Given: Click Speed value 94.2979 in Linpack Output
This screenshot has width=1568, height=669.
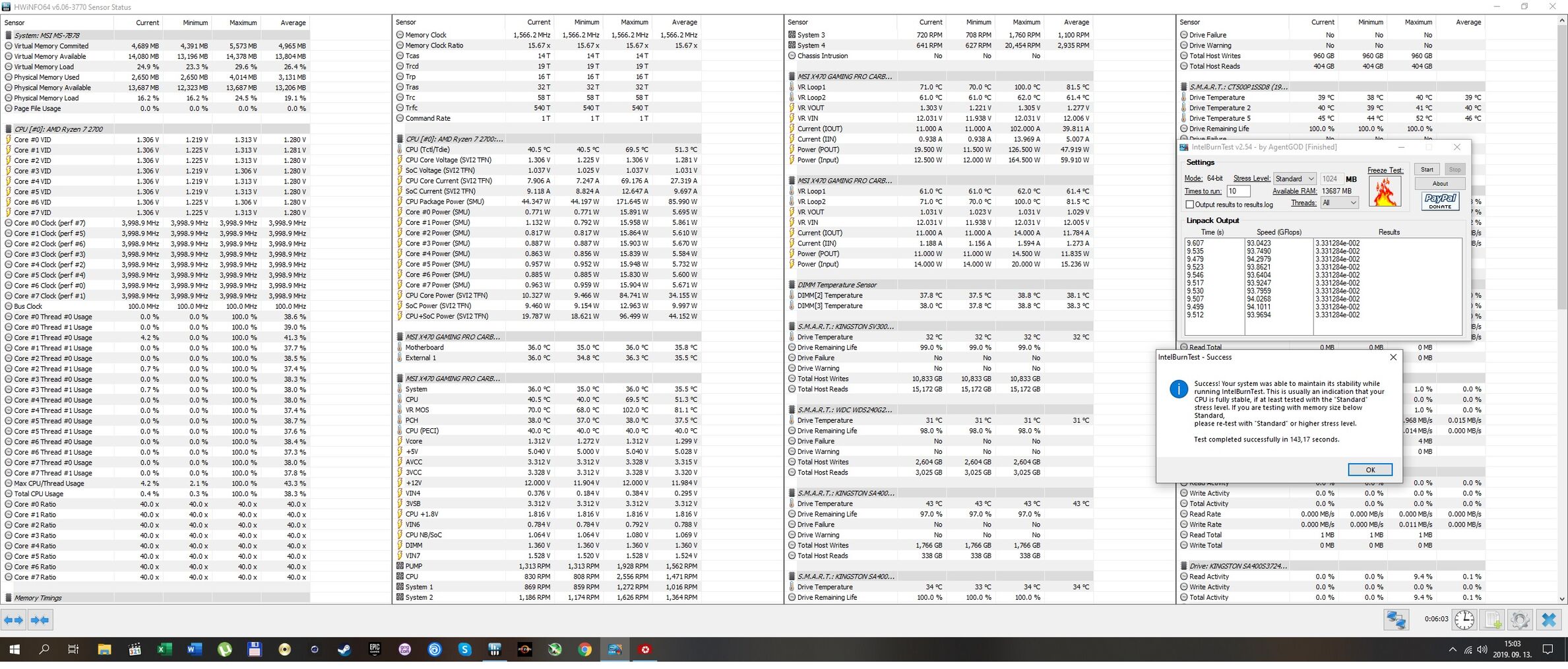Looking at the screenshot, I should [x=1259, y=259].
